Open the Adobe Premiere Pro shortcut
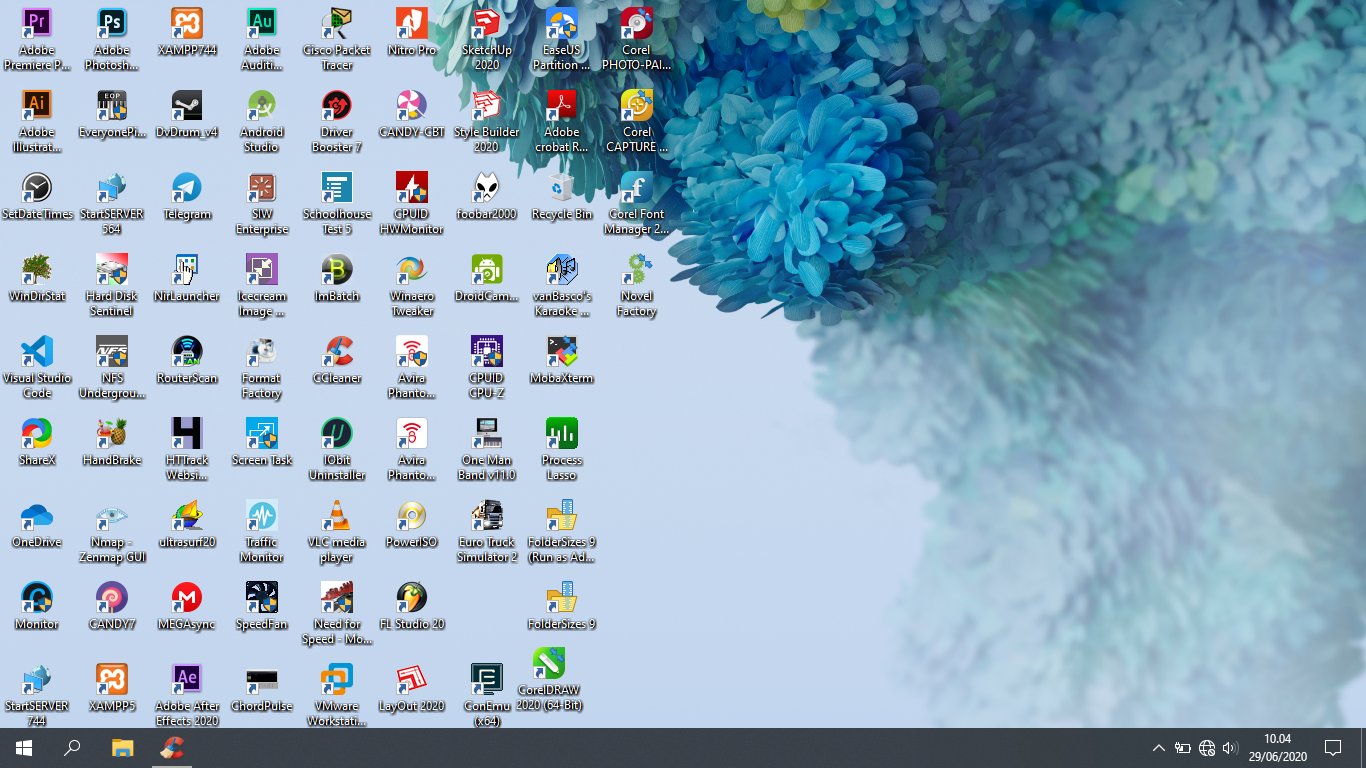This screenshot has width=1366, height=768. (x=37, y=38)
